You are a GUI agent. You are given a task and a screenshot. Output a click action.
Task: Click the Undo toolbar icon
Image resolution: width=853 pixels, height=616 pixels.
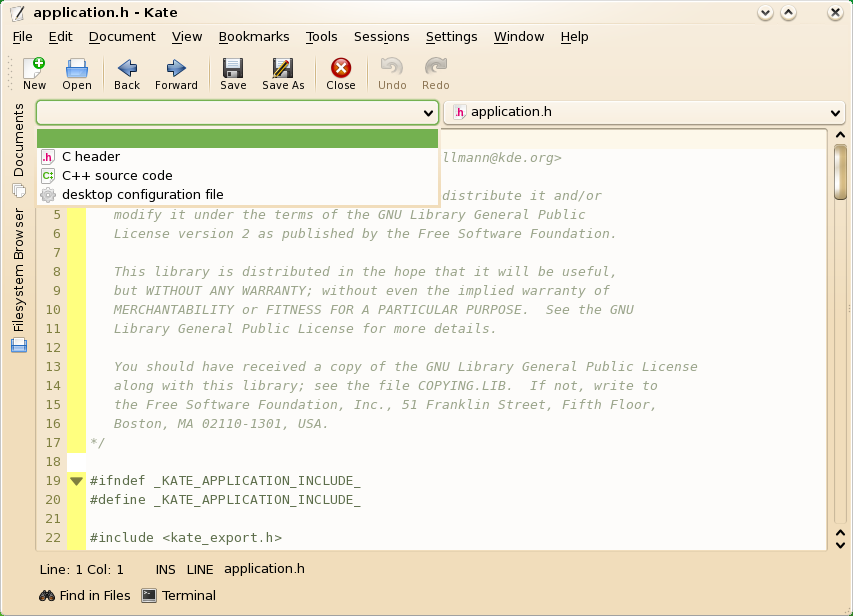coord(392,73)
